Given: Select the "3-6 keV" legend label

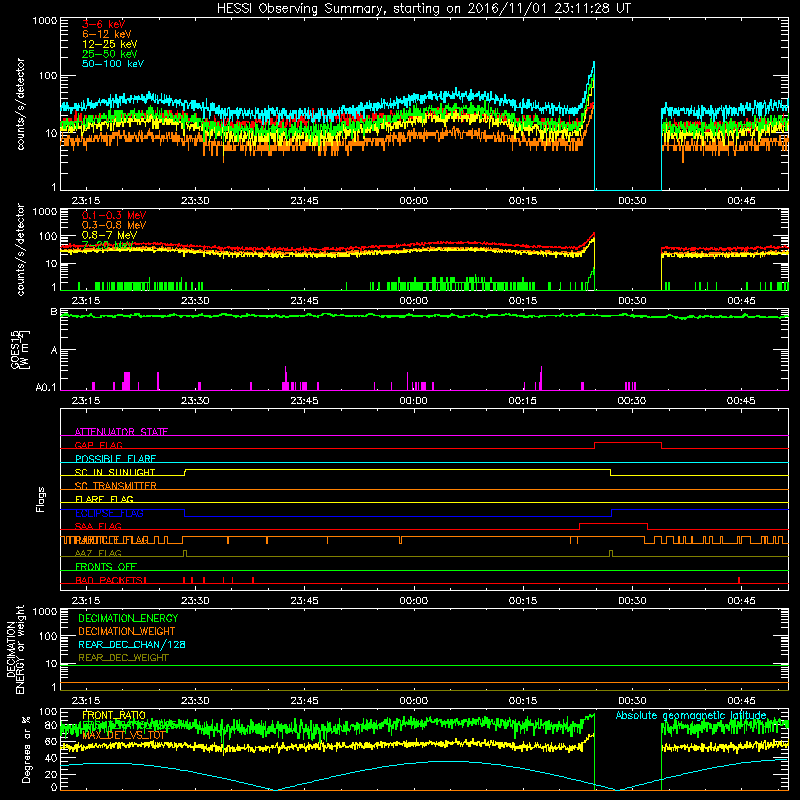Looking at the screenshot, I should [104, 24].
